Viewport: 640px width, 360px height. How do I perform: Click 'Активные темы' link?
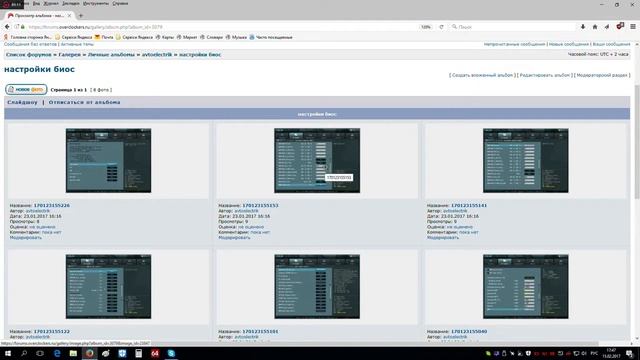(77, 44)
